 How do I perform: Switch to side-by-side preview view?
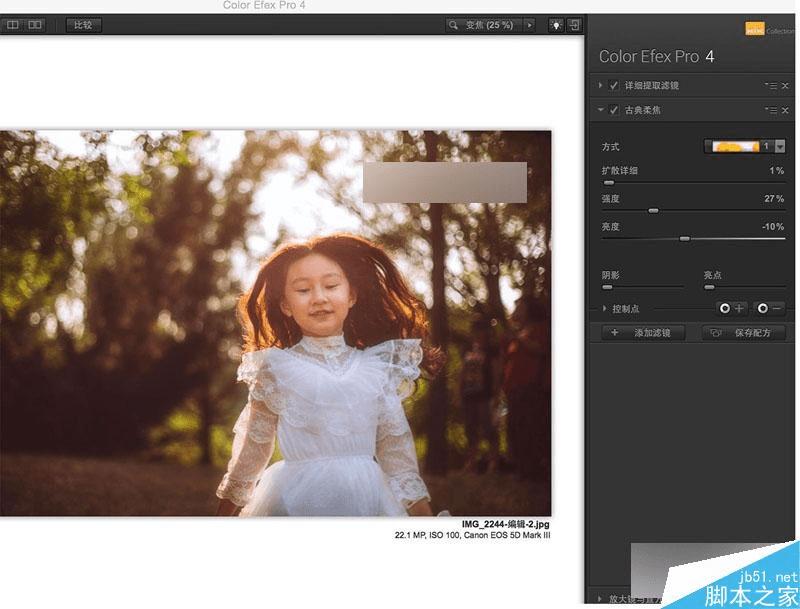(35, 24)
